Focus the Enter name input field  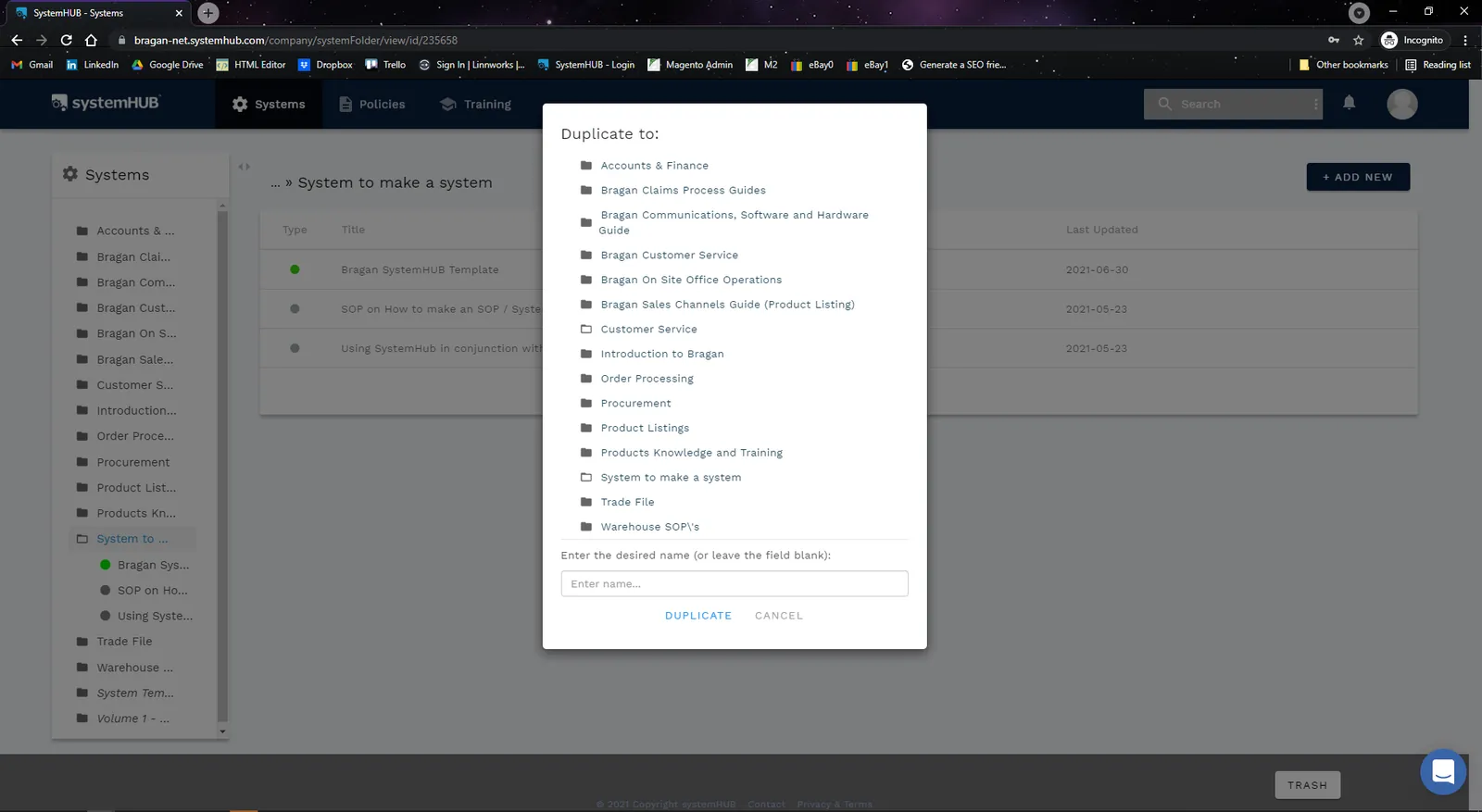pos(735,584)
